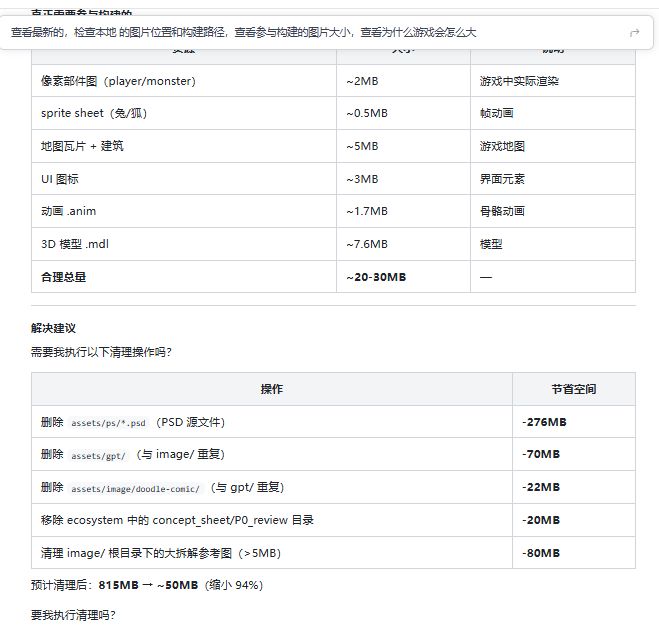659x643 pixels.
Task: Select the '动画 .anim' cell
Action: 184,211
